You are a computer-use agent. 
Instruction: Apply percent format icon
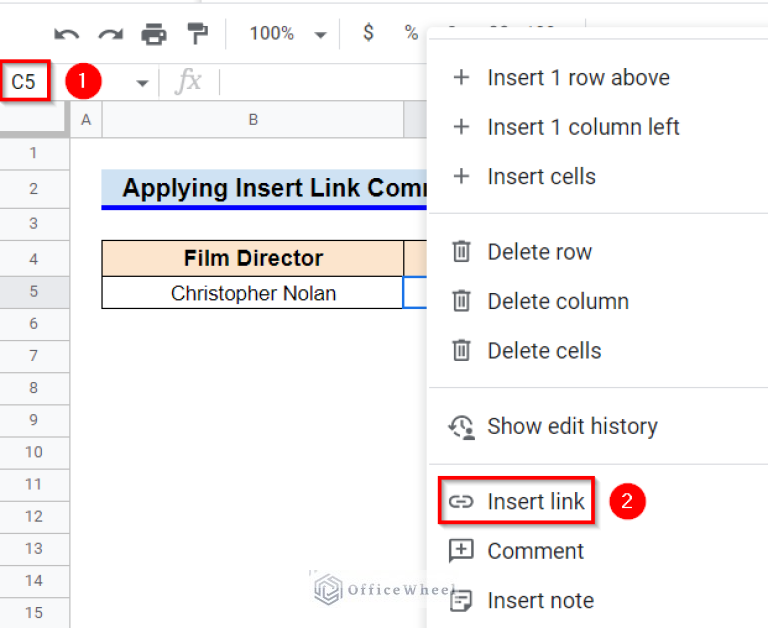[411, 33]
